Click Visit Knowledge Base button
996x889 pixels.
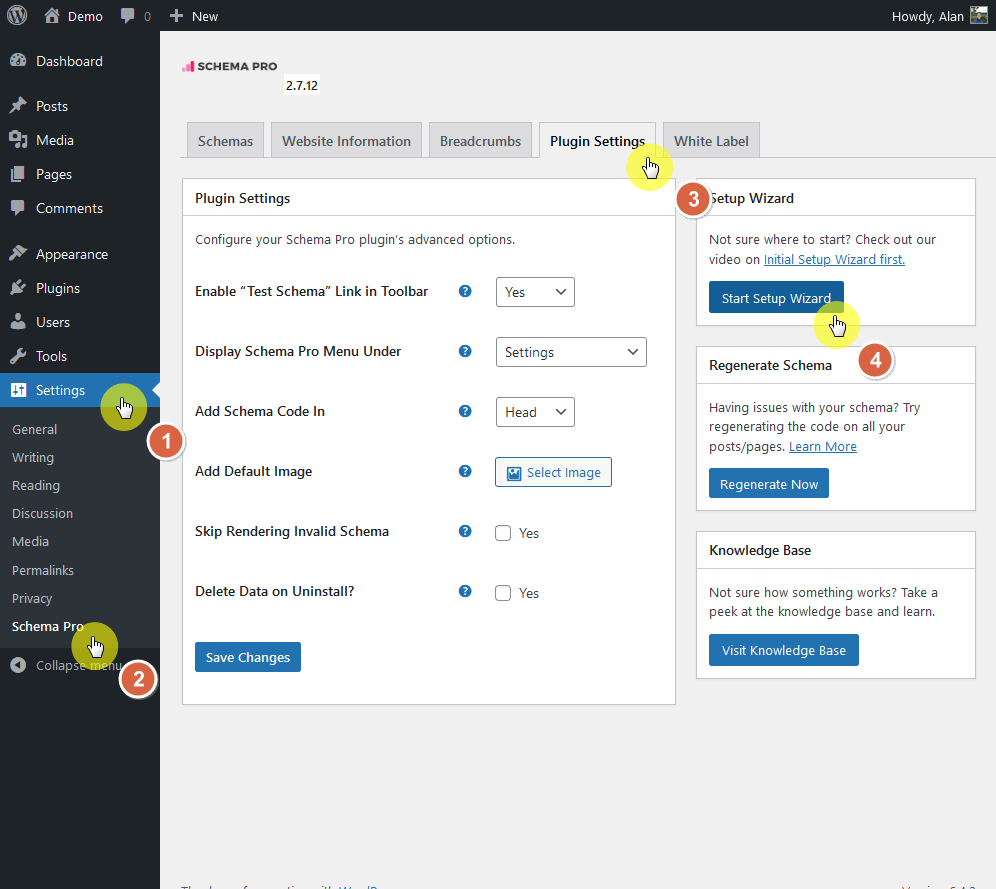[x=784, y=650]
